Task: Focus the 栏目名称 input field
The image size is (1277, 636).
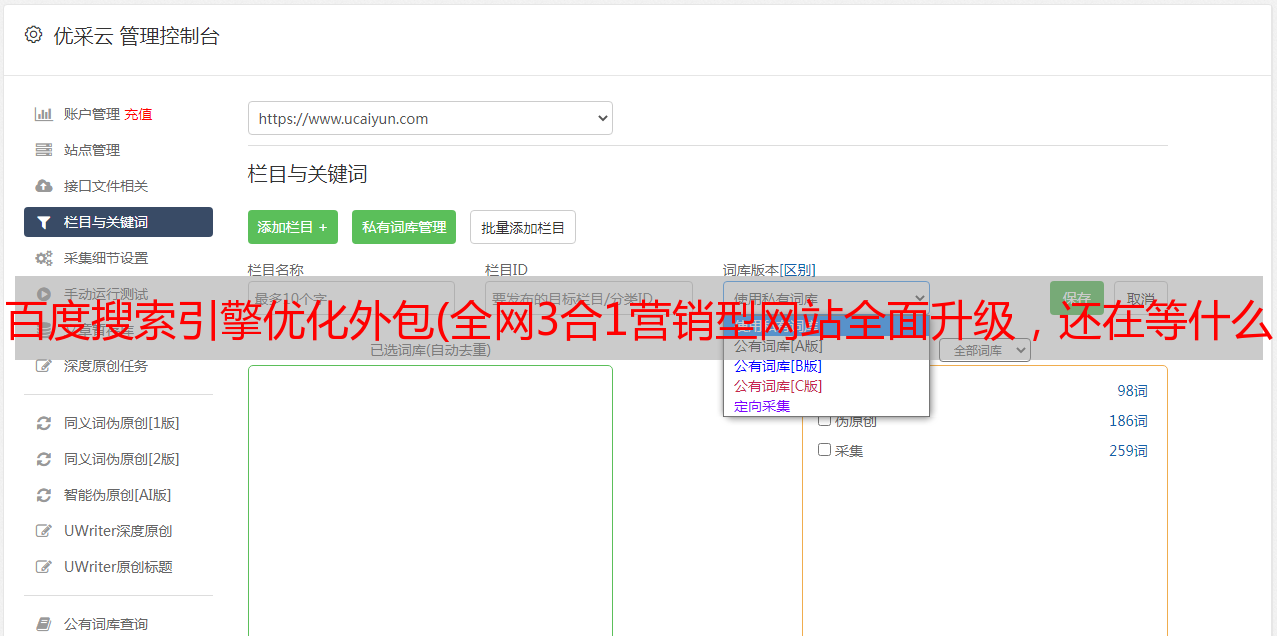Action: pos(351,298)
